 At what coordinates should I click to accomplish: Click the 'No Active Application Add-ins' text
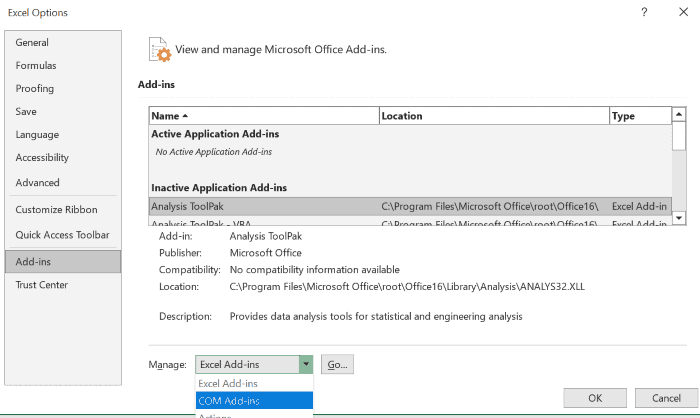click(x=214, y=152)
